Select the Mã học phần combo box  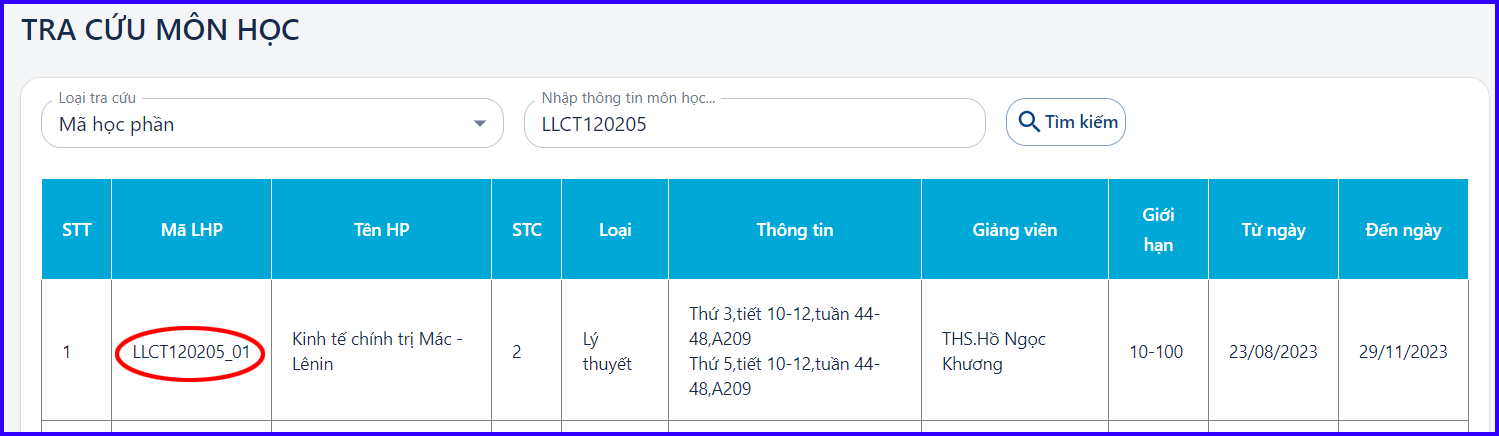(x=272, y=123)
